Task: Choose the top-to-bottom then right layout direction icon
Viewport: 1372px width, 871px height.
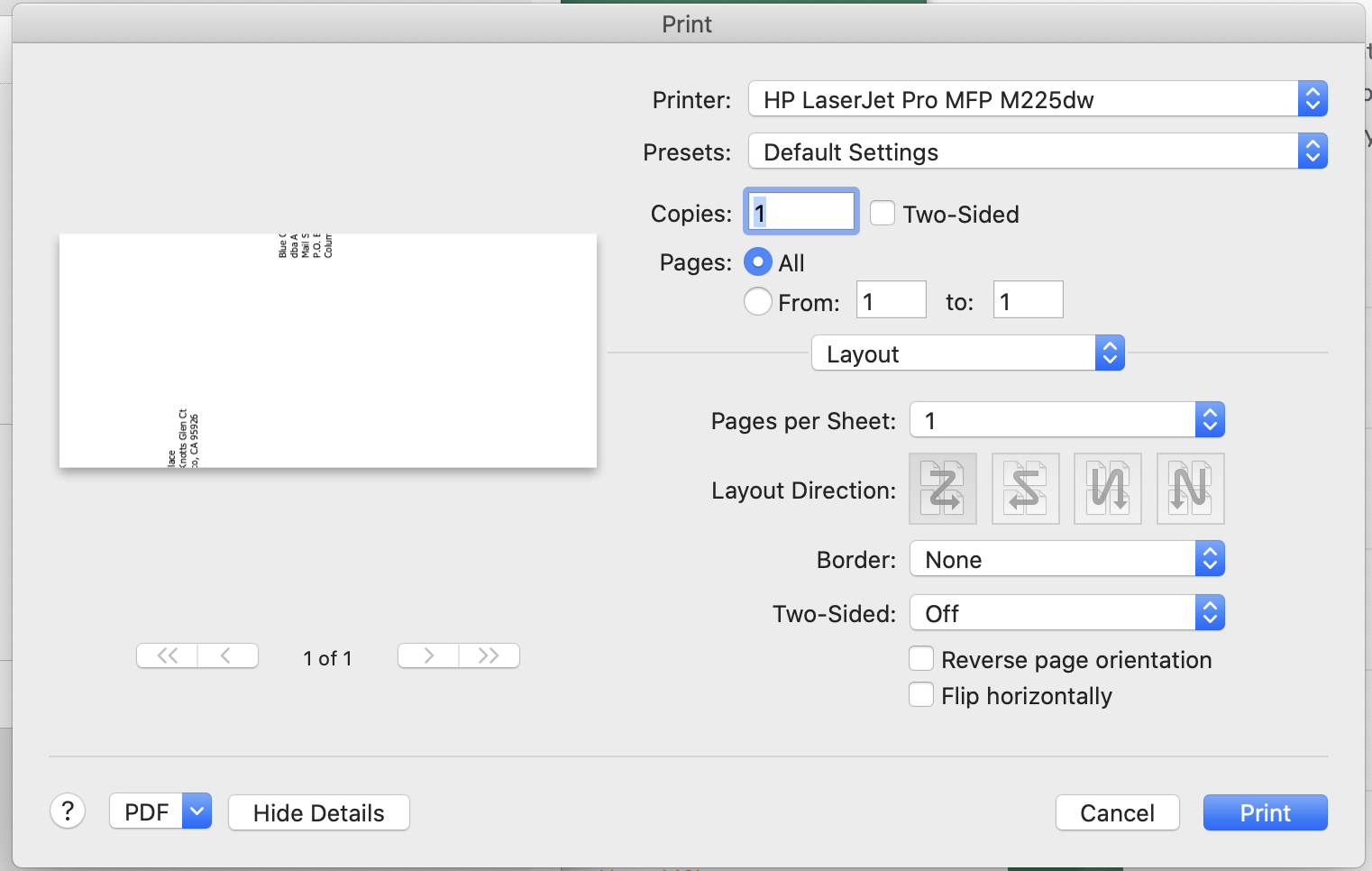Action: point(1108,489)
